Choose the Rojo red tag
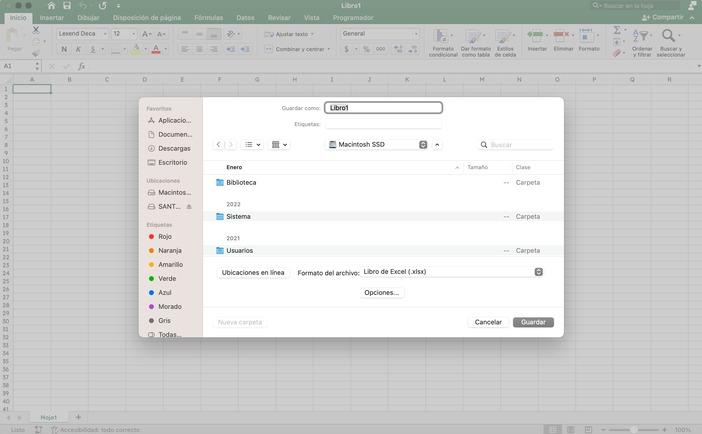Image resolution: width=702 pixels, height=434 pixels. pos(160,236)
